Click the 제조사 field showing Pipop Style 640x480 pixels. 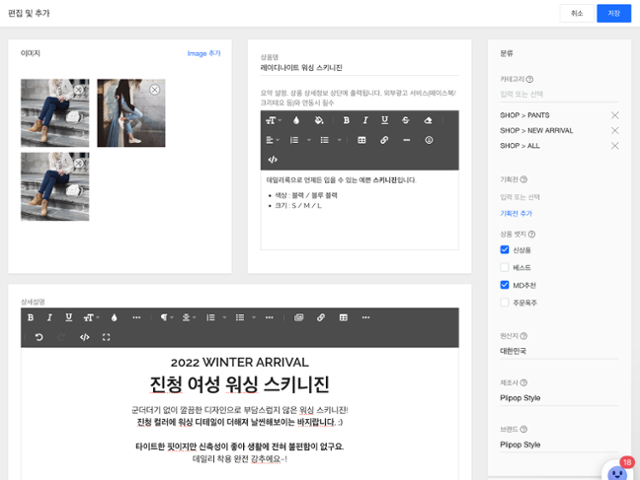point(559,398)
